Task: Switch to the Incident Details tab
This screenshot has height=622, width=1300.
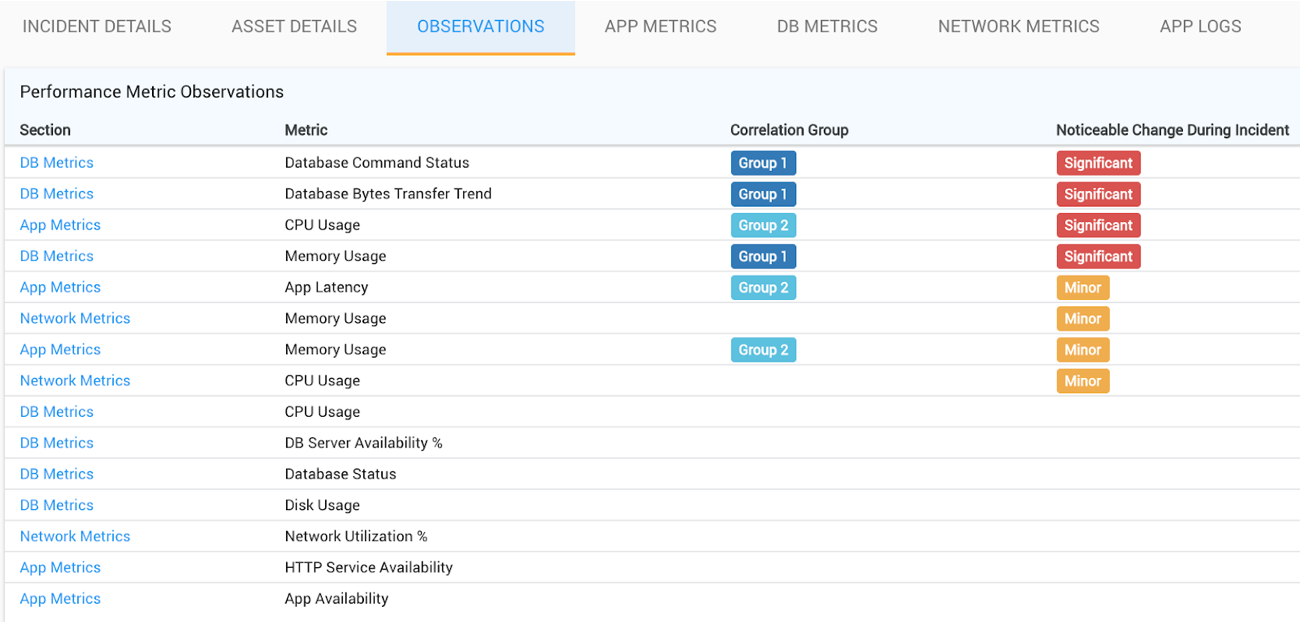Action: (x=97, y=27)
